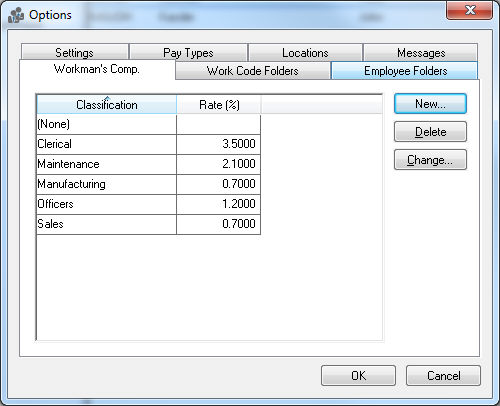Screen dimensions: 500x406
Task: Select the Officers classification row
Action: tap(148, 204)
